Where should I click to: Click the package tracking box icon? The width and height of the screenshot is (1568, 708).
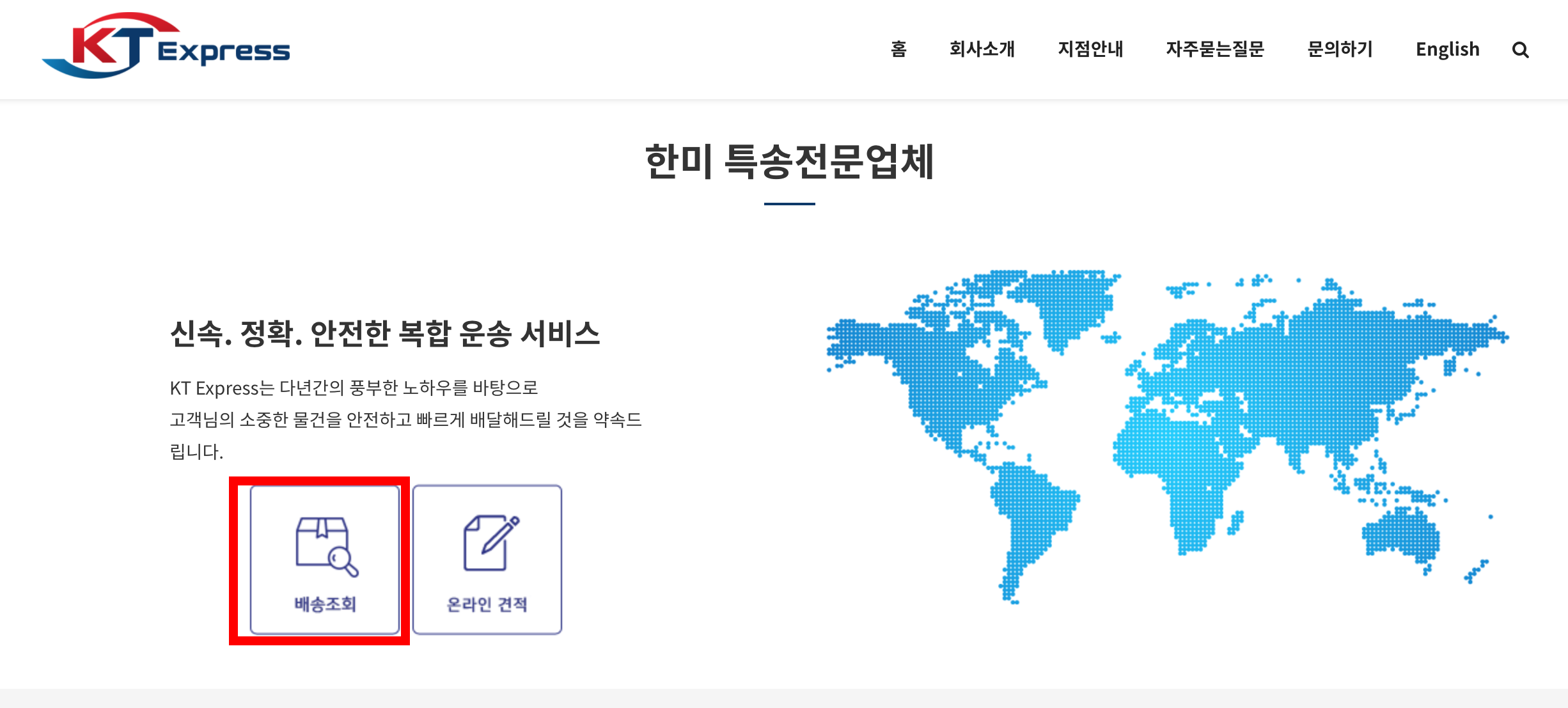[326, 546]
